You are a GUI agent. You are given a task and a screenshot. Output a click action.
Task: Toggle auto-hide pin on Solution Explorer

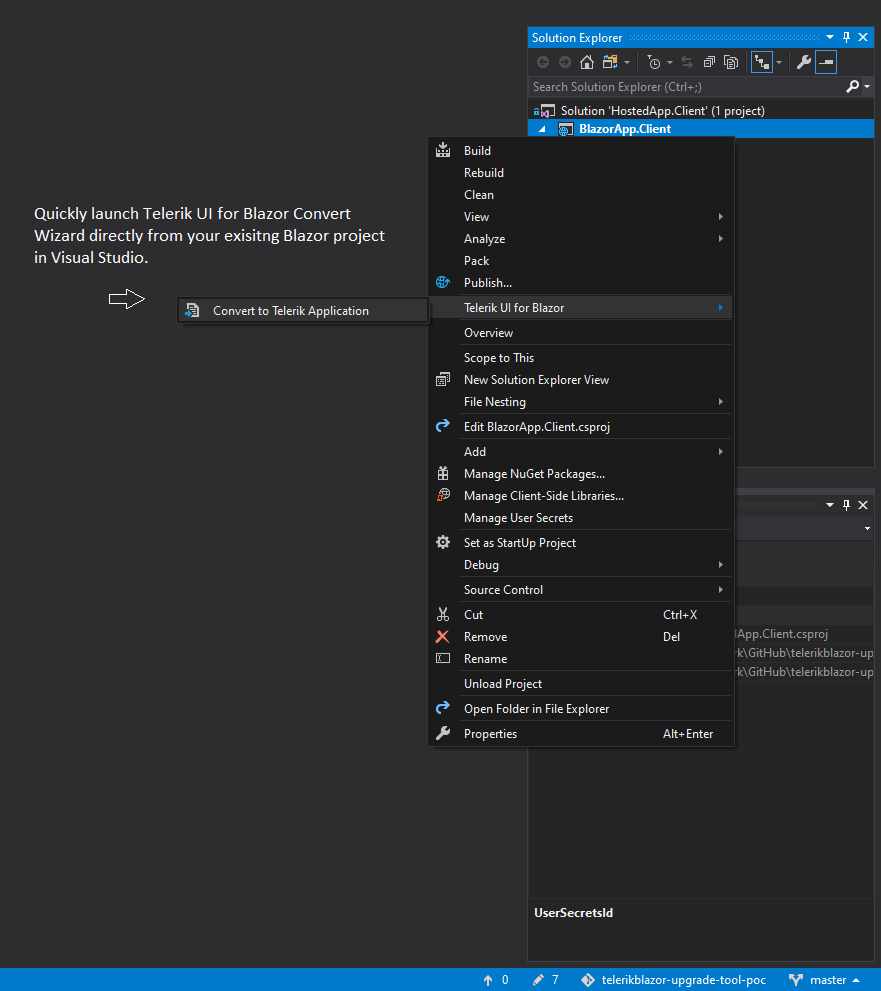click(x=846, y=37)
